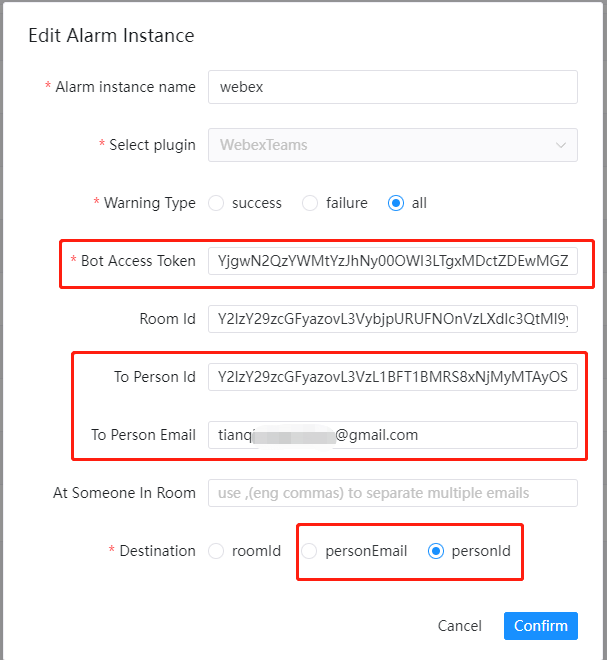
Task: Click the To Person Email input
Action: click(x=392, y=435)
